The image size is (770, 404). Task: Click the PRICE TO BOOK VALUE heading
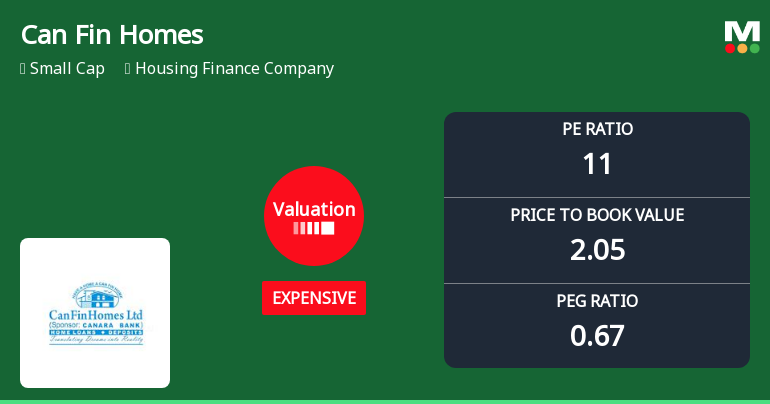point(597,215)
